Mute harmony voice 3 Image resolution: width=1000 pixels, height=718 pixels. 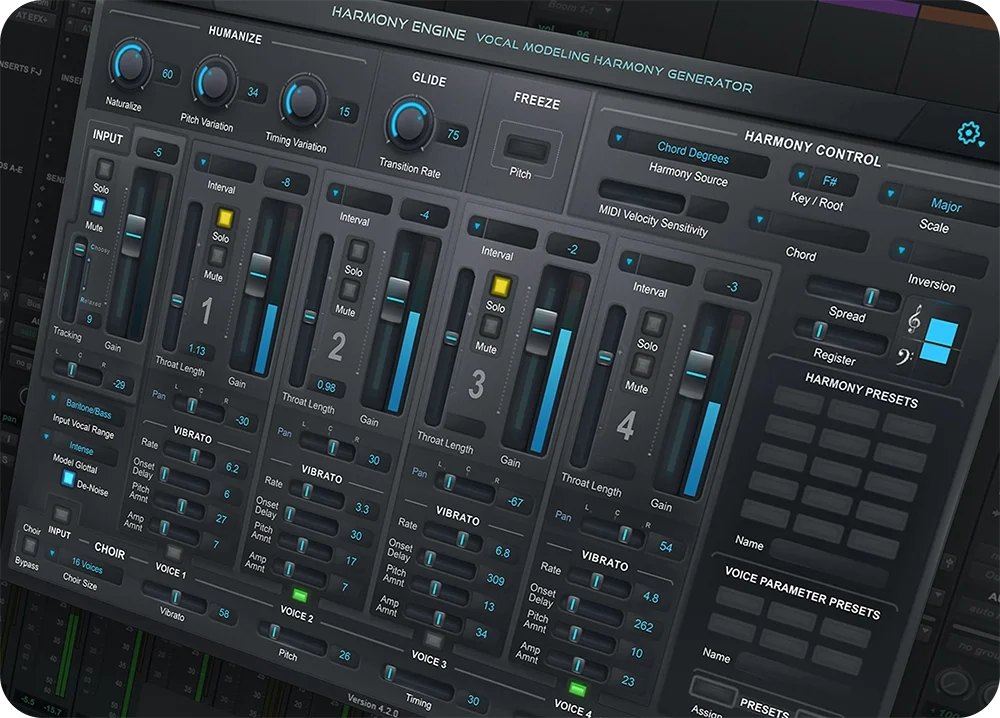(x=490, y=326)
